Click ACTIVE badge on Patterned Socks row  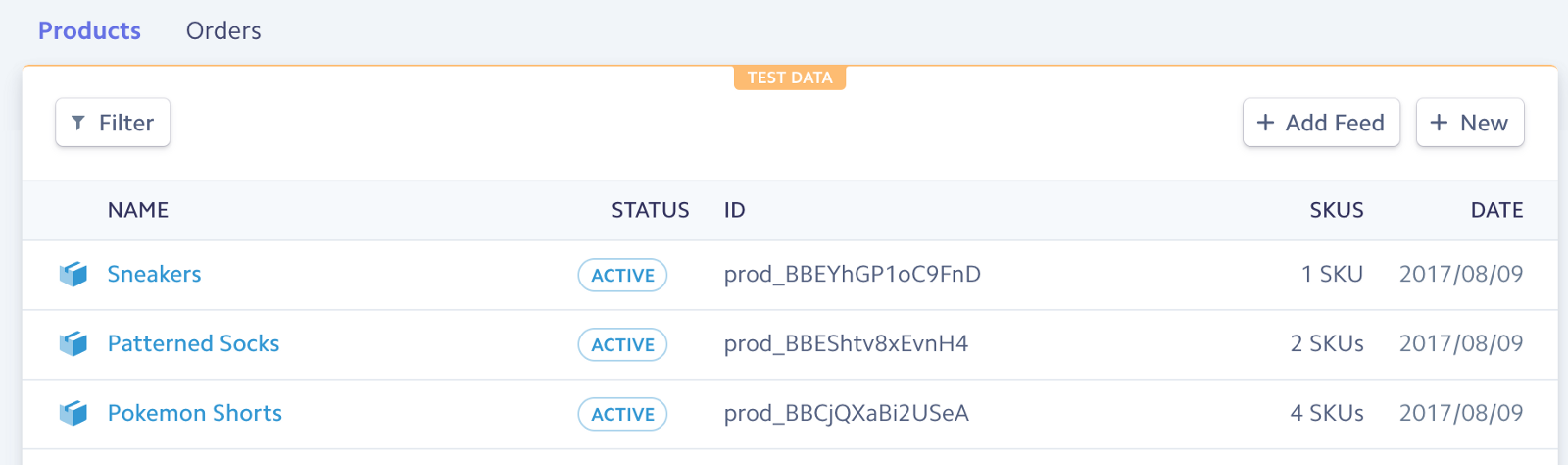click(622, 345)
